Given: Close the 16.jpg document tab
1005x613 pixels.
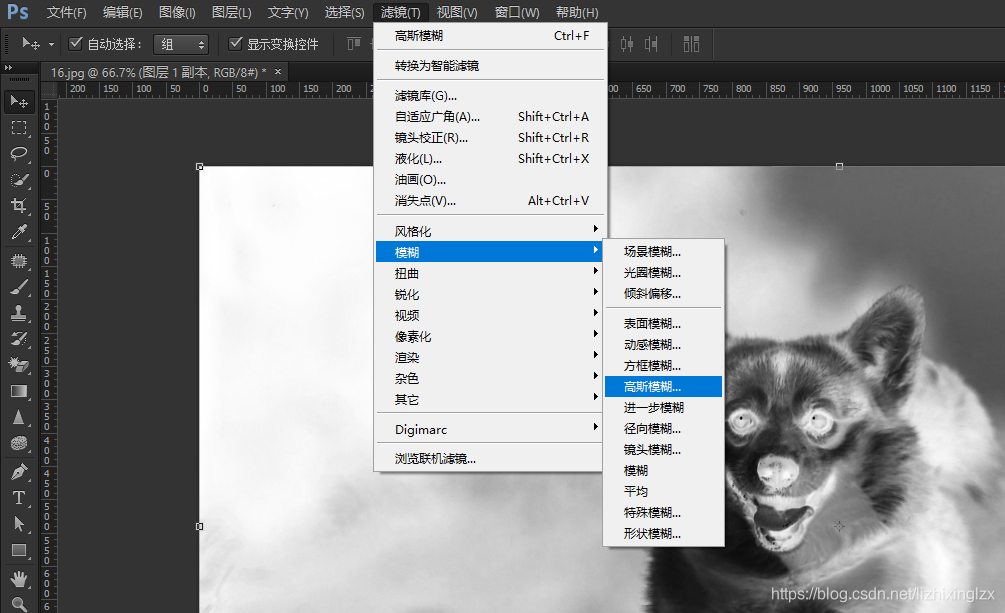Looking at the screenshot, I should tap(278, 72).
